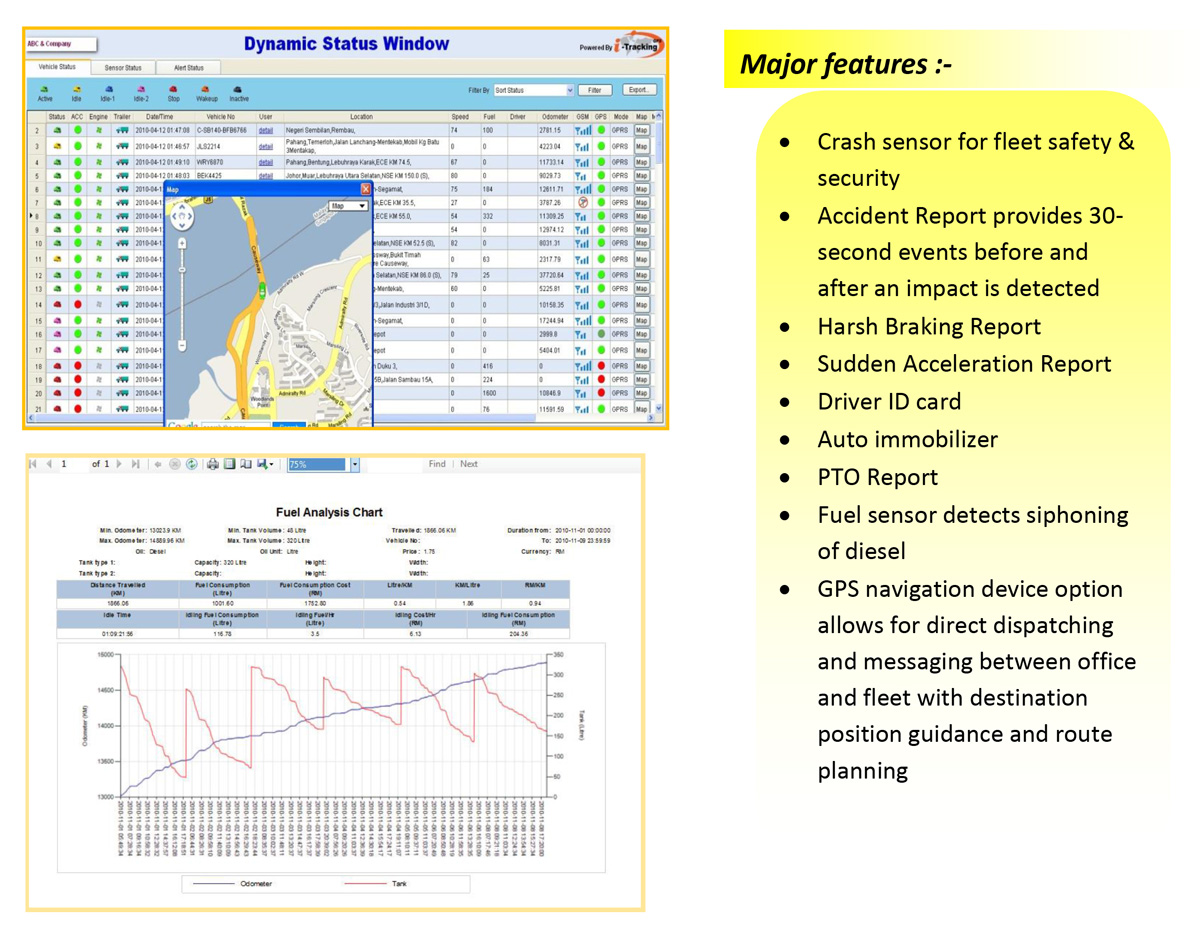Select the Idle-1 status icon
This screenshot has height=938, width=1200.
(107, 90)
